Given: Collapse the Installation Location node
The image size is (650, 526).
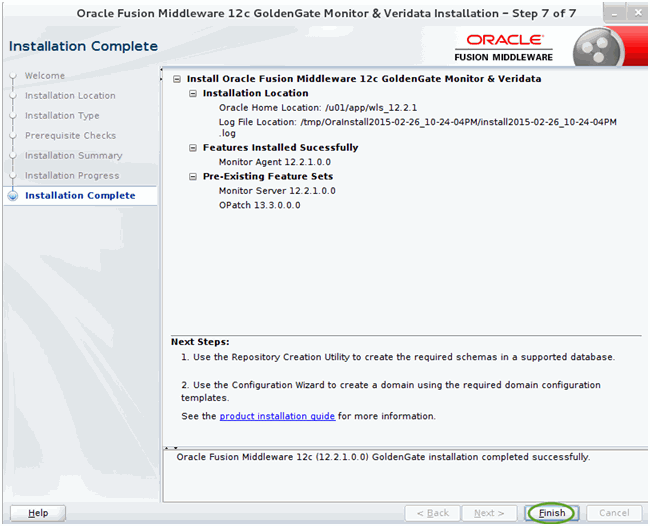Looking at the screenshot, I should point(193,93).
